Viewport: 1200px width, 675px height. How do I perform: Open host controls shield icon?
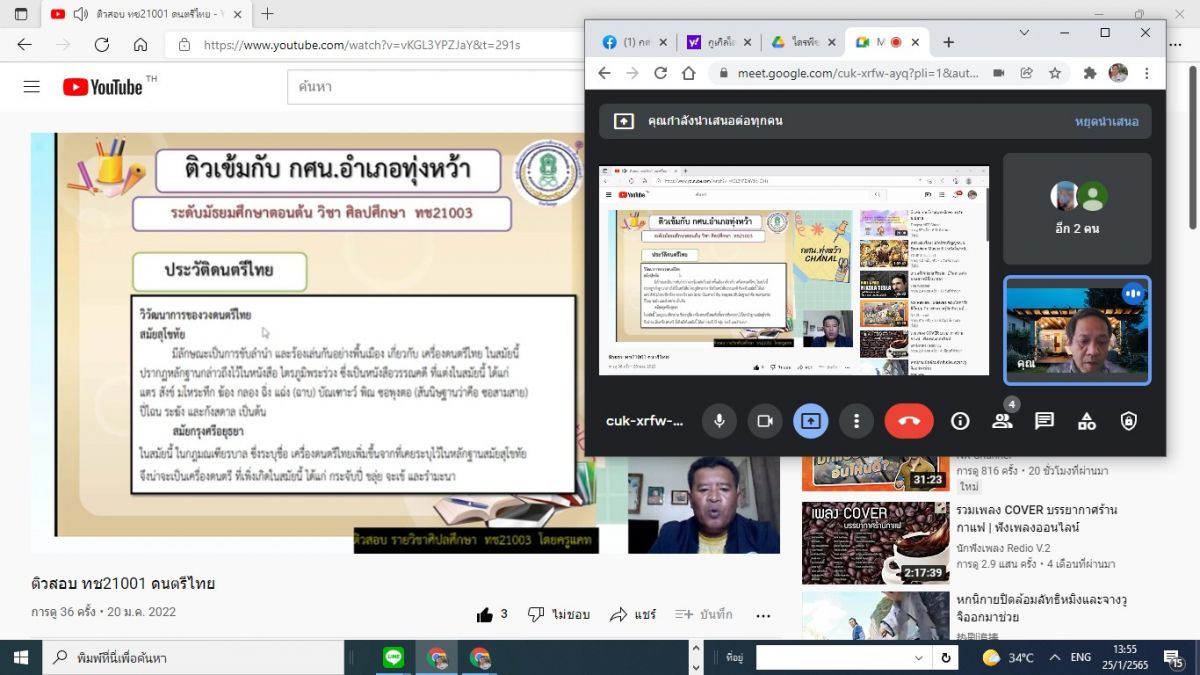pyautogui.click(x=1129, y=421)
